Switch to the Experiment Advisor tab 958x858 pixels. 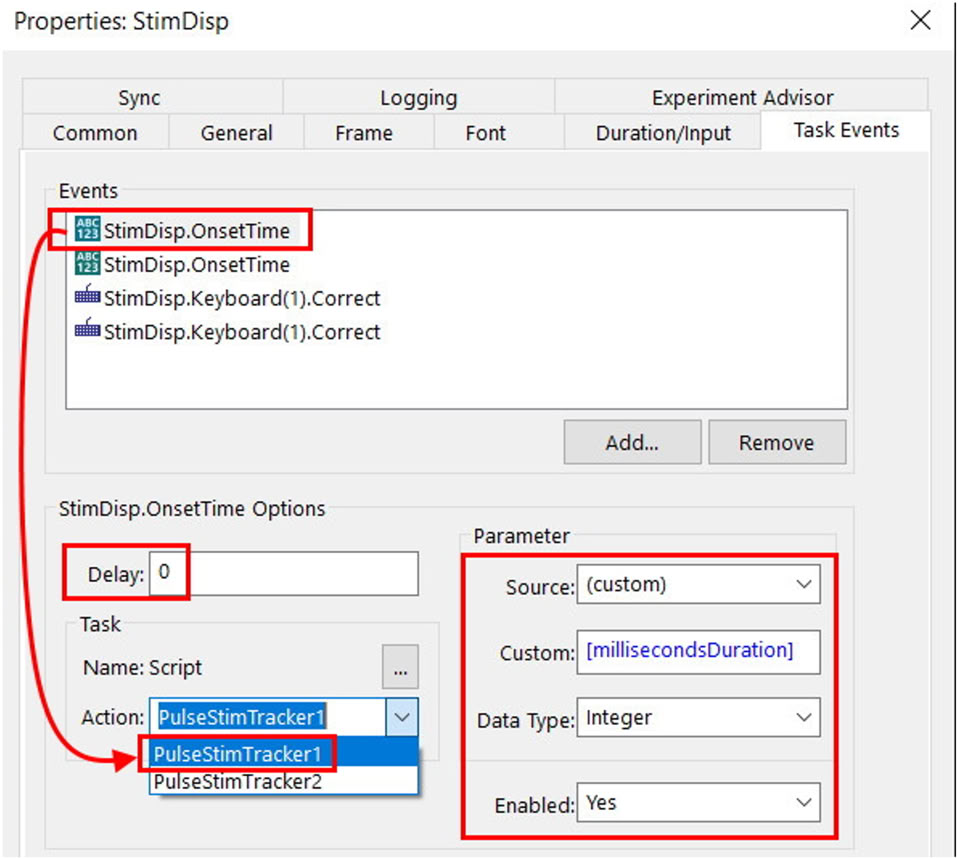(742, 98)
